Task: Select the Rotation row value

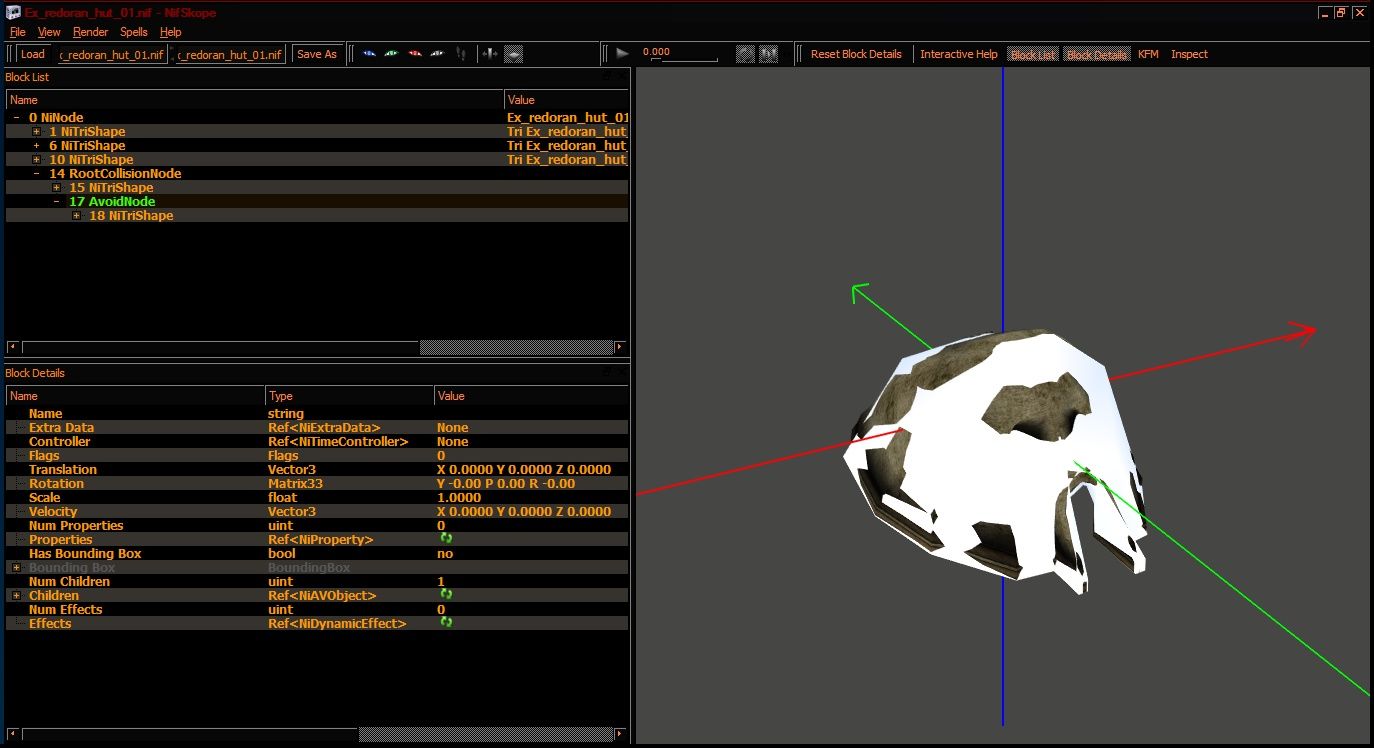Action: pyautogui.click(x=506, y=484)
